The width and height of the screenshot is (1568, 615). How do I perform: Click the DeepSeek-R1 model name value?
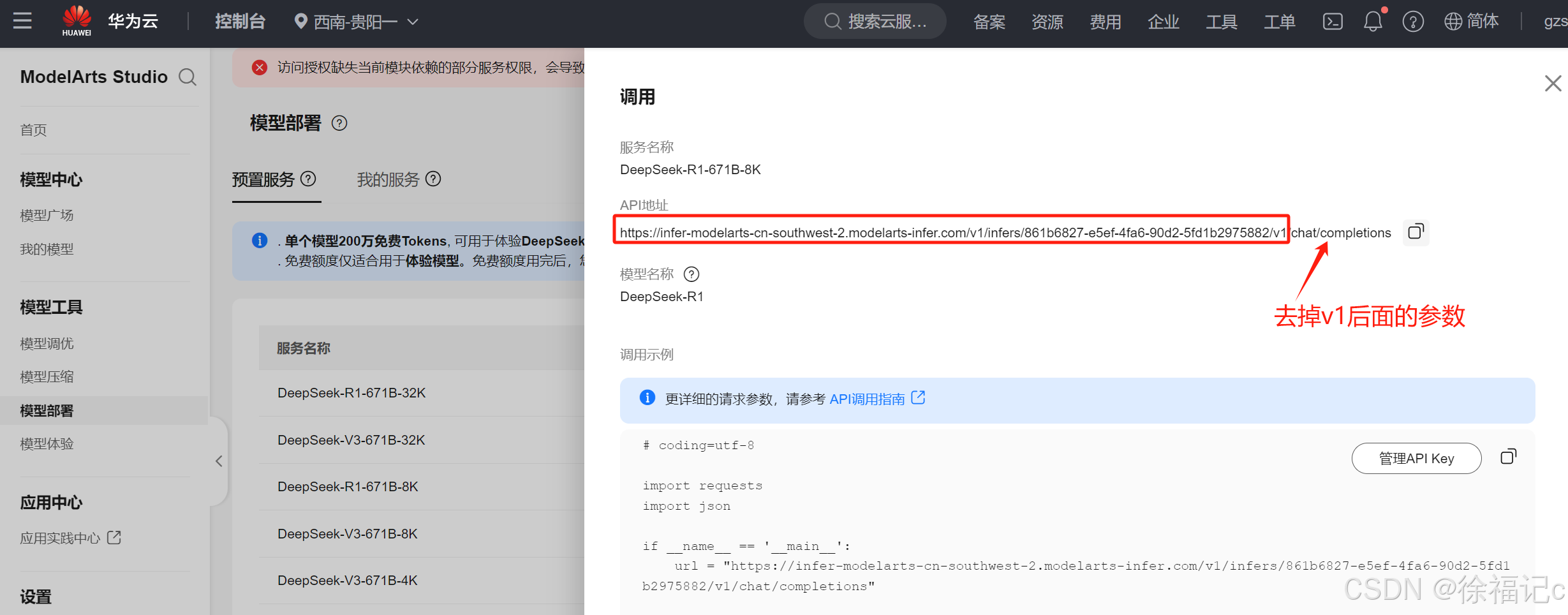click(x=662, y=297)
